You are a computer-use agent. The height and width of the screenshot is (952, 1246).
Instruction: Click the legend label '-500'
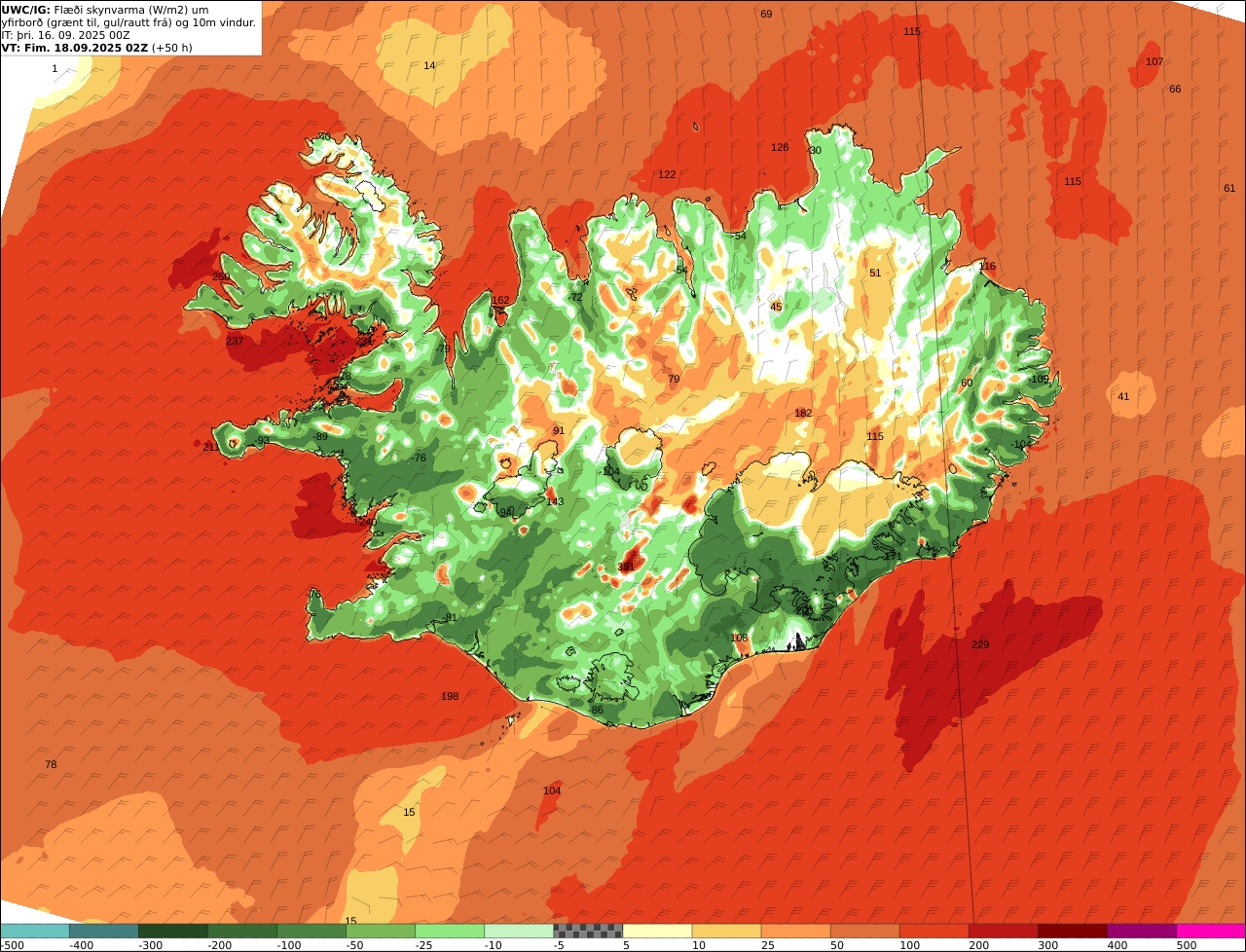(12, 945)
